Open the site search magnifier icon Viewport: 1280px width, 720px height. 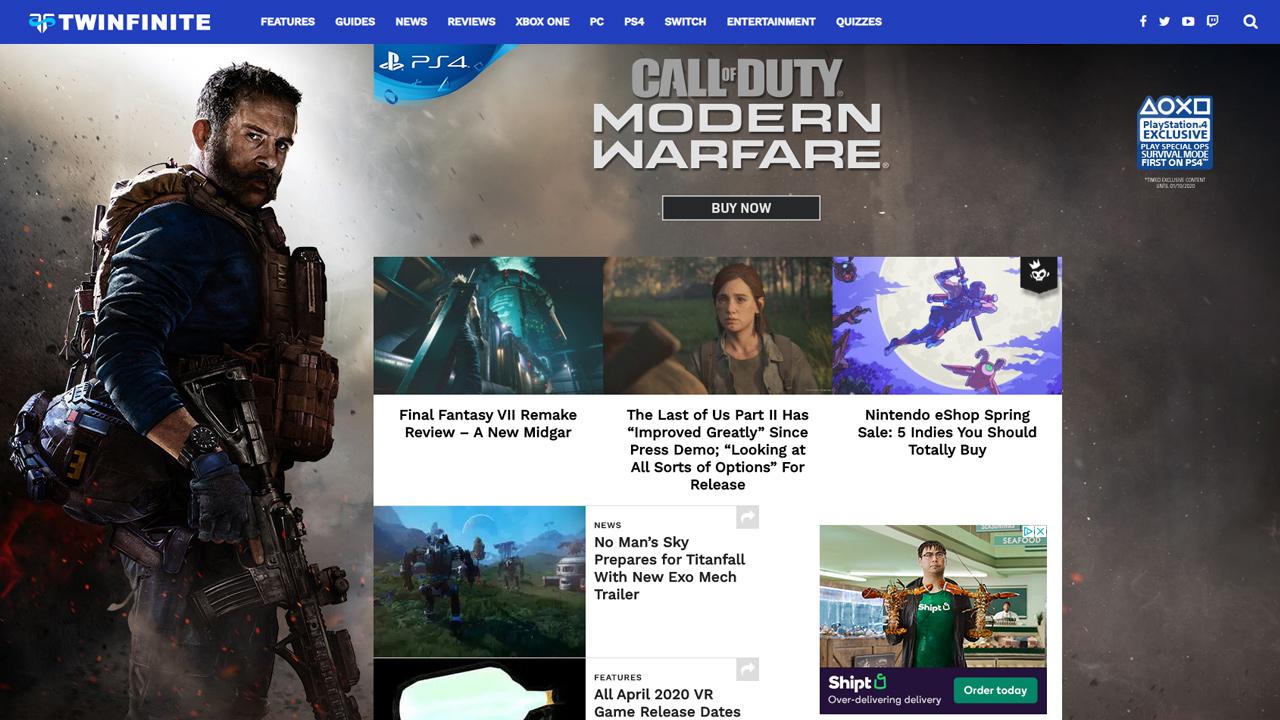[x=1250, y=21]
